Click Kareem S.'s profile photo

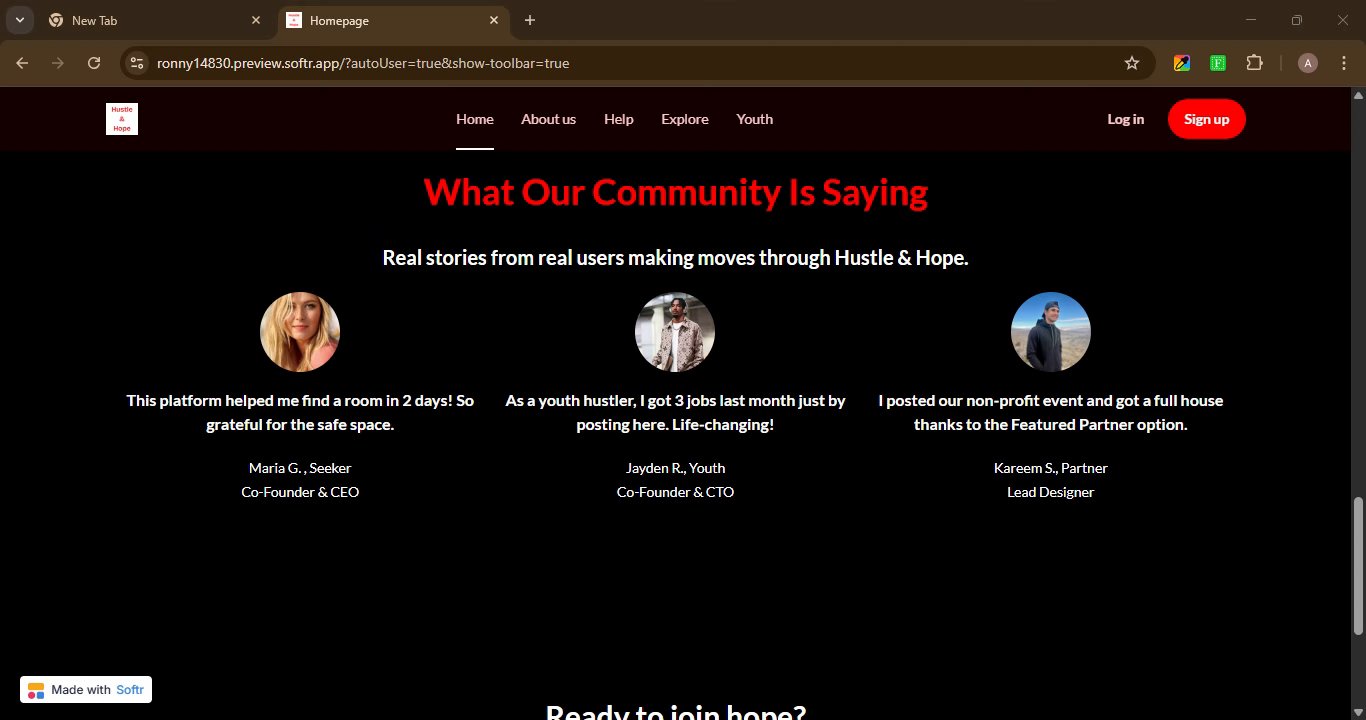pos(1051,332)
